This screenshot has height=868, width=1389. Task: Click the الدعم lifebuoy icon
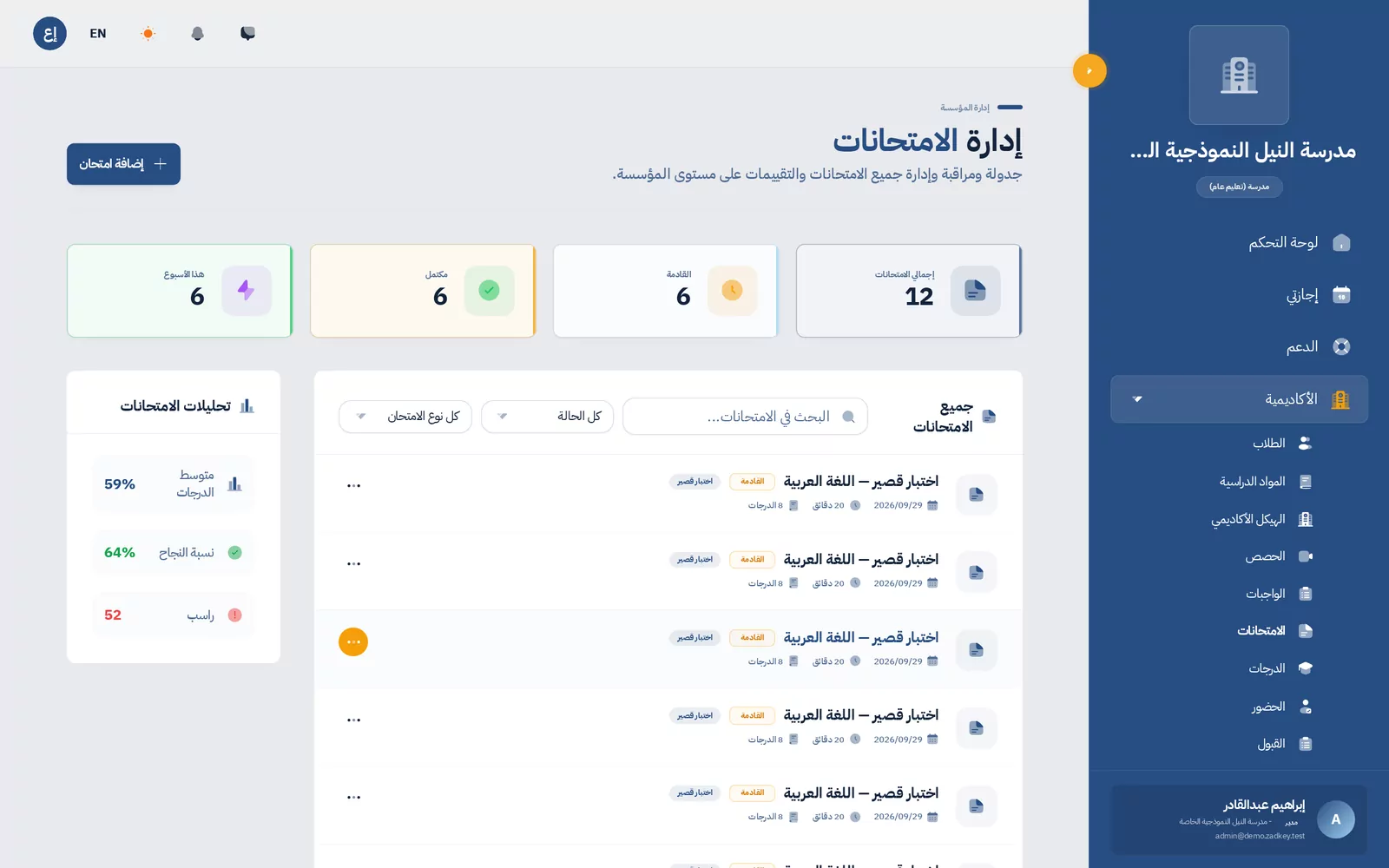[1341, 346]
